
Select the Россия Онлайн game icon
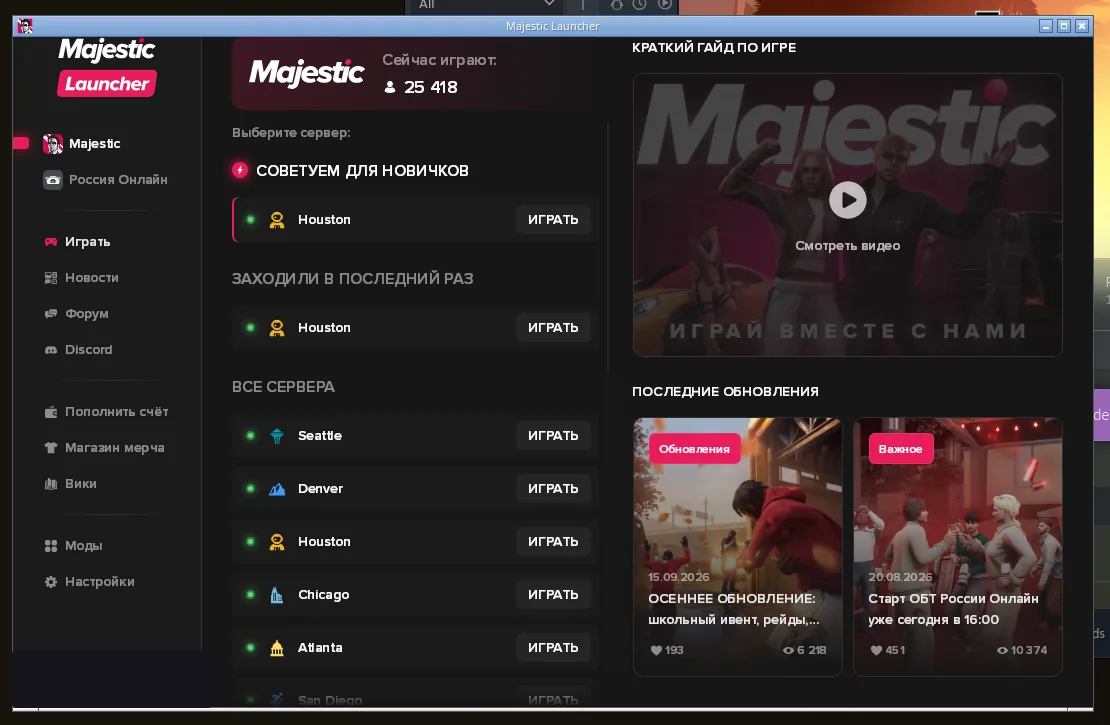[52, 180]
